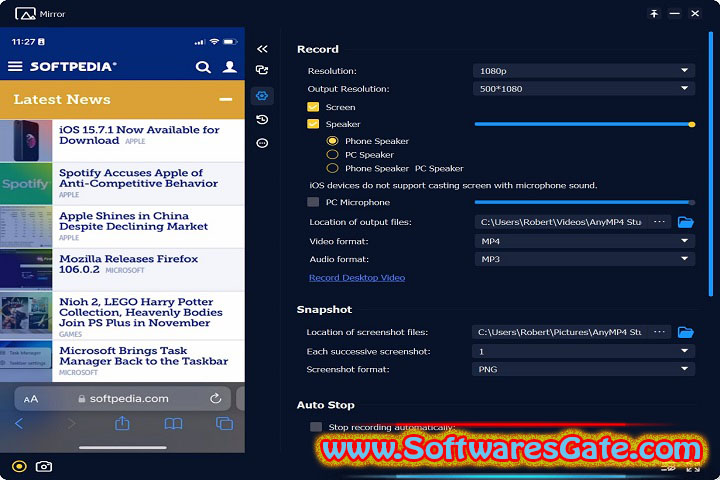Open Each successive screenshot dropdown

pos(583,351)
